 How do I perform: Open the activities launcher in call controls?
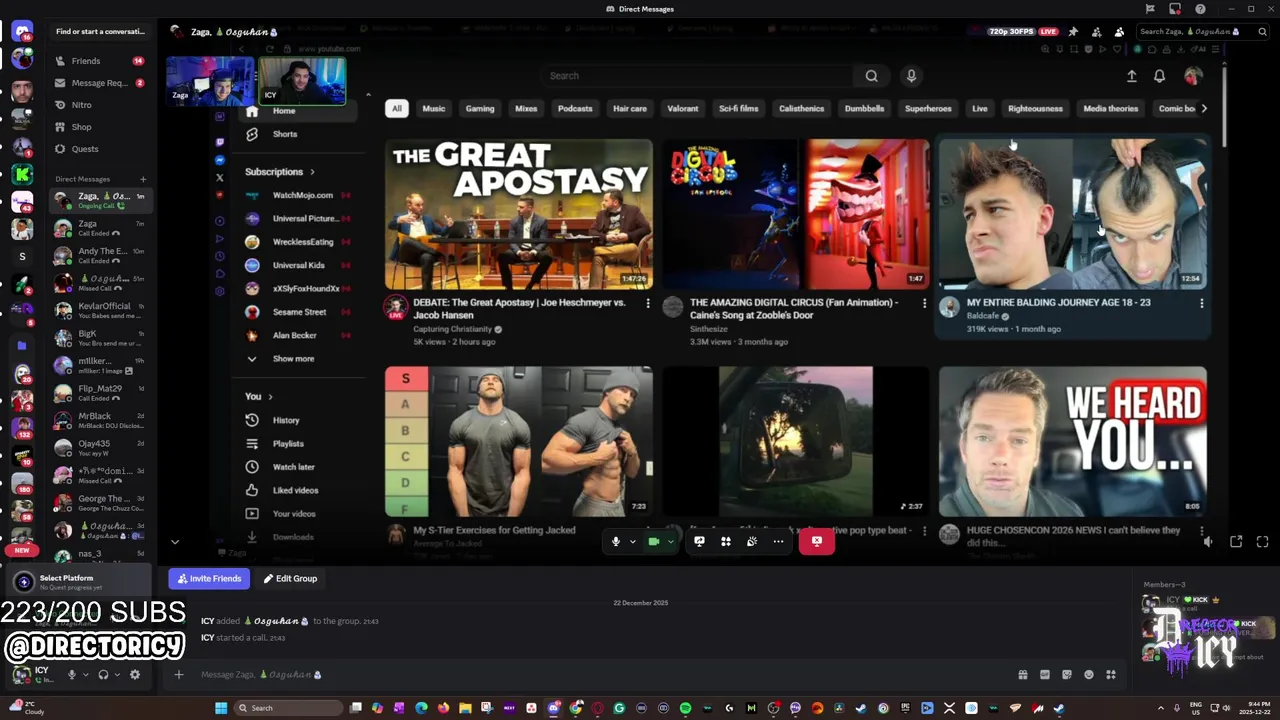(726, 541)
